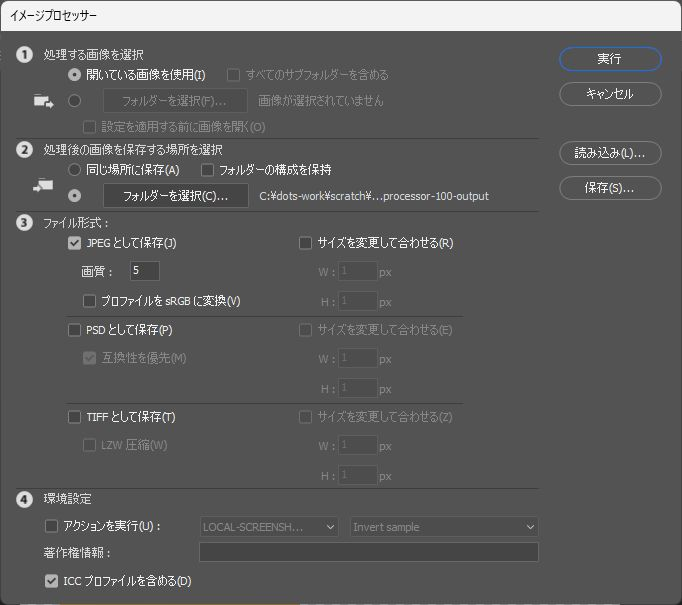The image size is (682, 605).
Task: Click the JPEG height H field
Action: coord(358,301)
